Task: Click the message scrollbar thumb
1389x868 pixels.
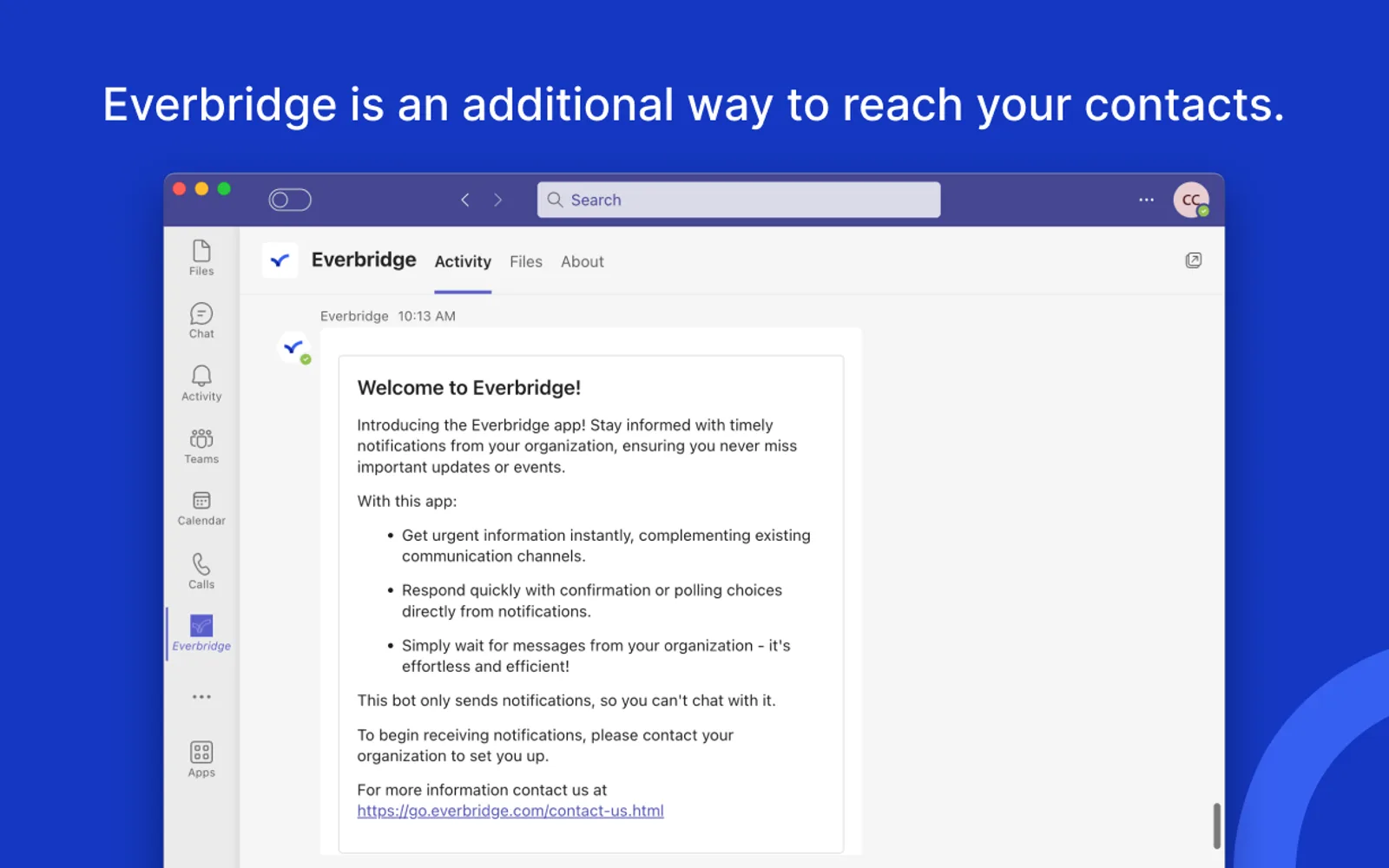Action: coord(1216,825)
